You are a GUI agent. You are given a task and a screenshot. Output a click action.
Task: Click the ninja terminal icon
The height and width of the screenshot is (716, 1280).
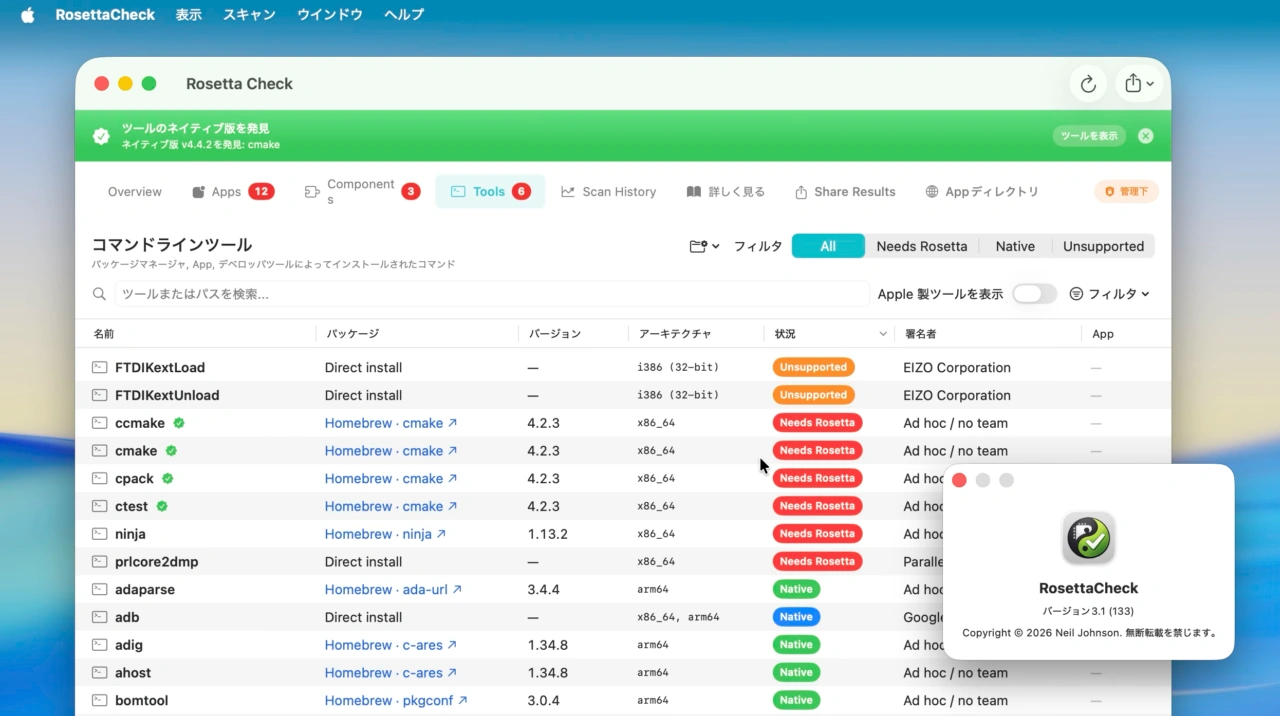pos(99,534)
